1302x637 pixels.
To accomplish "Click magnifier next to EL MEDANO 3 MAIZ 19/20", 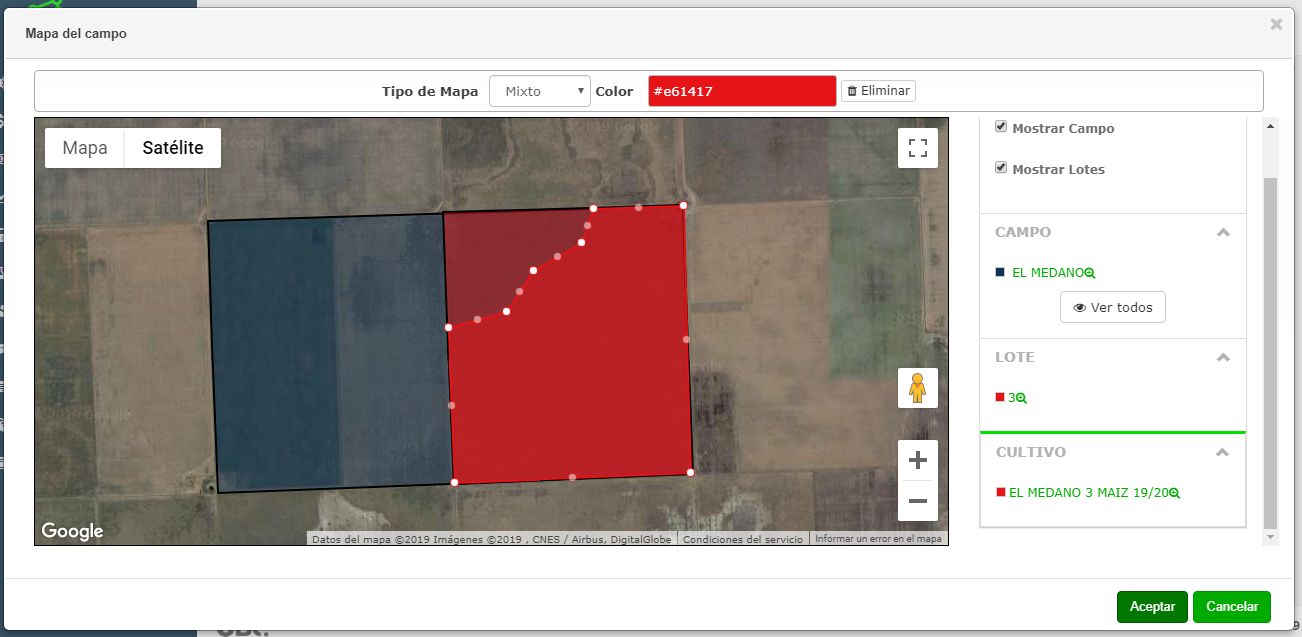I will click(1175, 493).
